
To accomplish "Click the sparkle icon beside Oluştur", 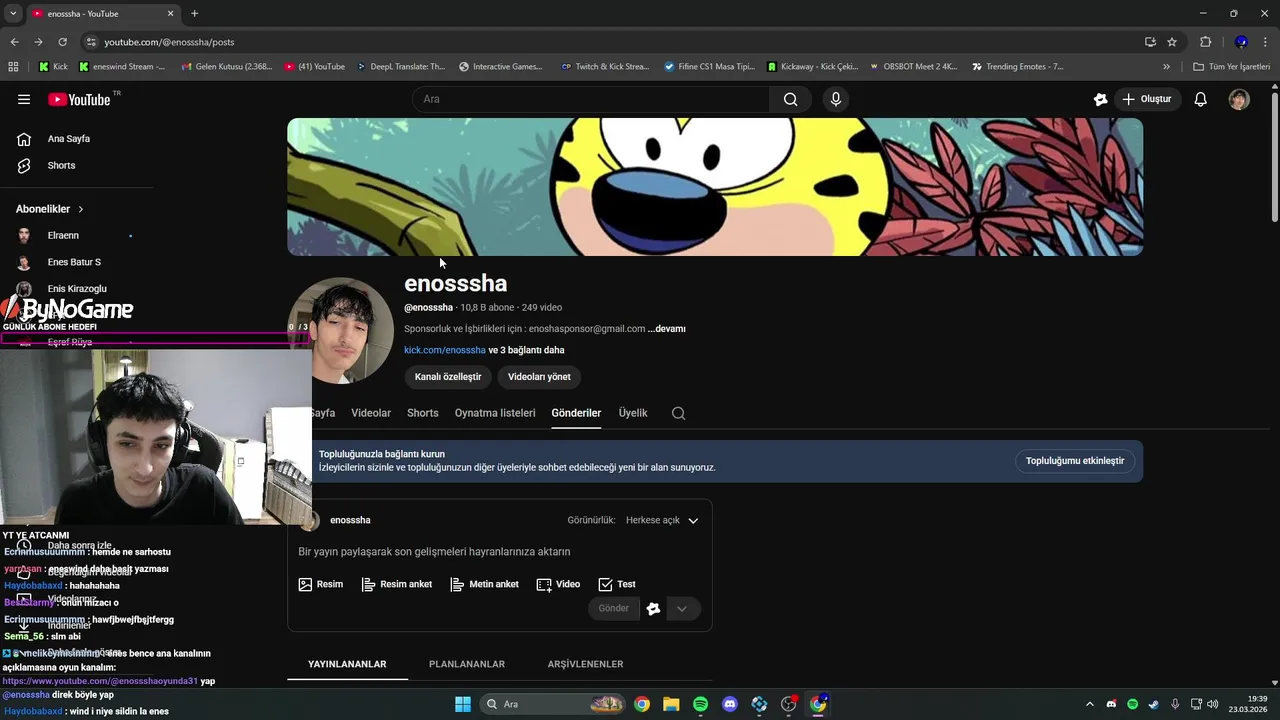I will click(1100, 99).
